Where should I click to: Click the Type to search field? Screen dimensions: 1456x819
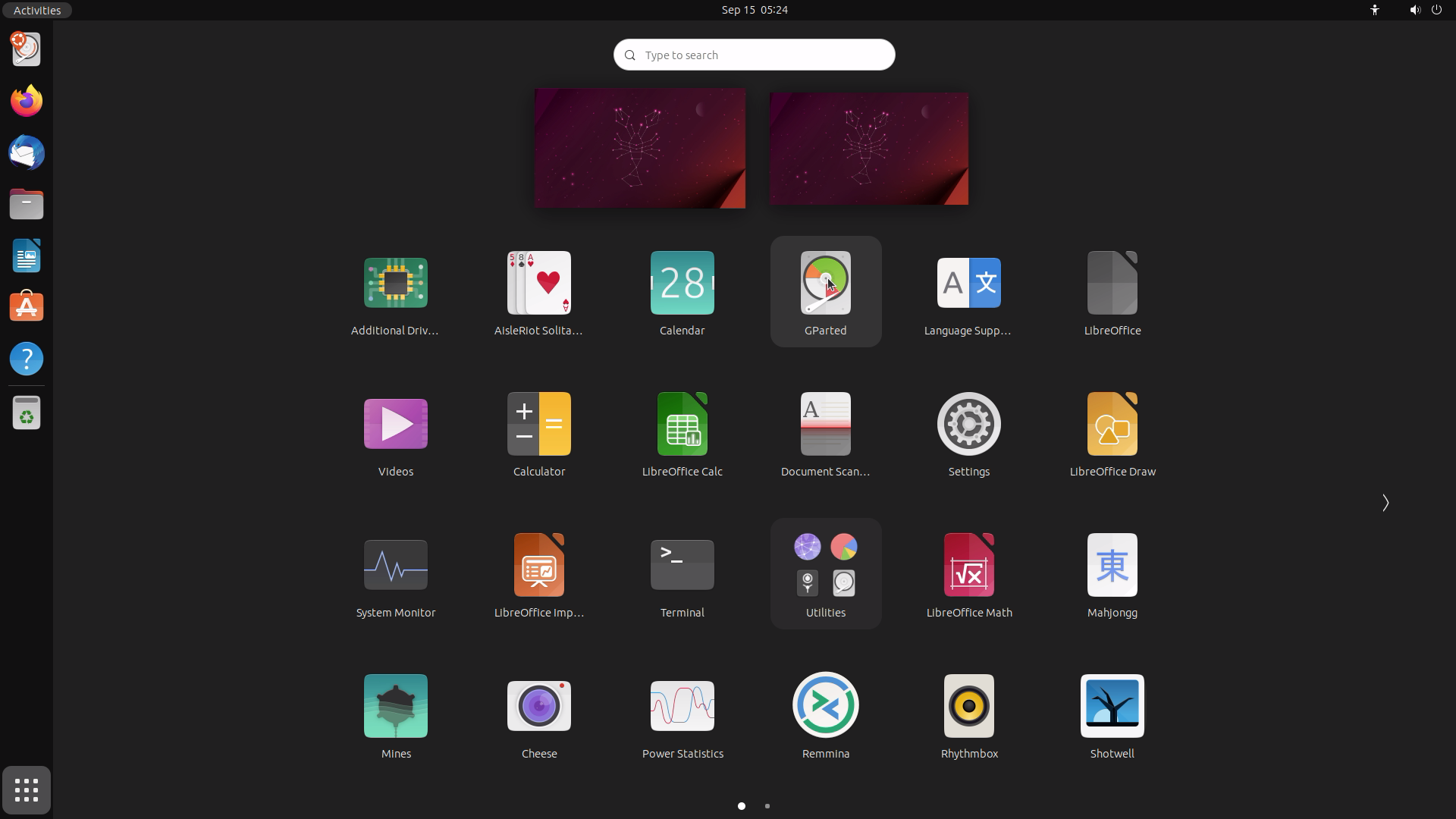click(754, 55)
